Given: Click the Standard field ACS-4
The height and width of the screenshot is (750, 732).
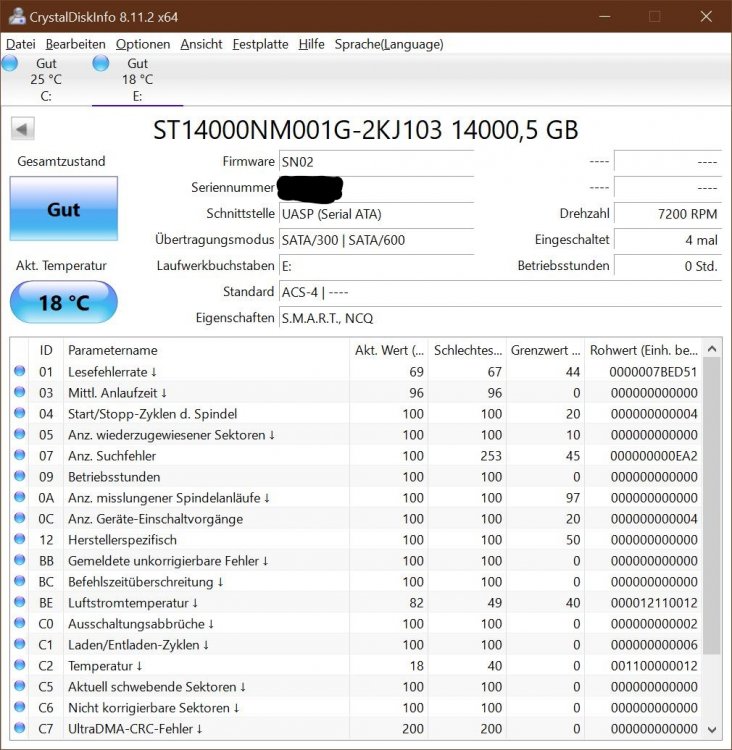Looking at the screenshot, I should click(x=500, y=292).
